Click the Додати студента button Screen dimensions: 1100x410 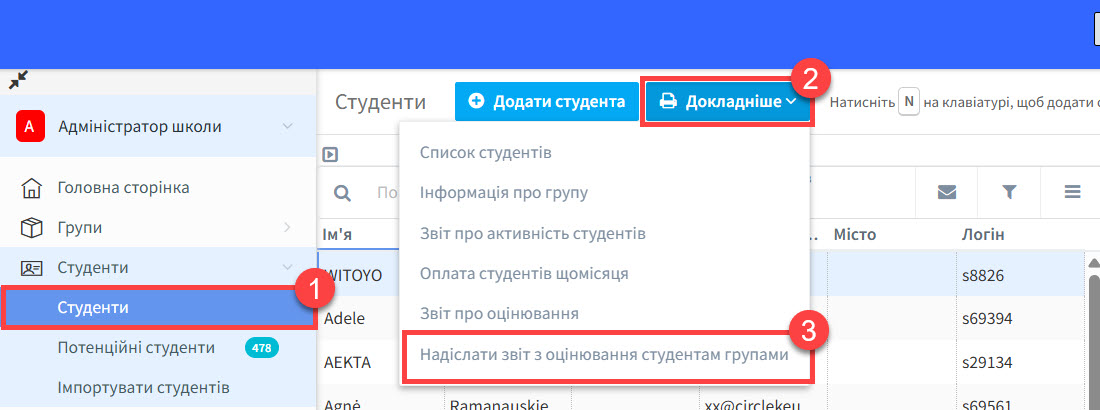pyautogui.click(x=546, y=101)
